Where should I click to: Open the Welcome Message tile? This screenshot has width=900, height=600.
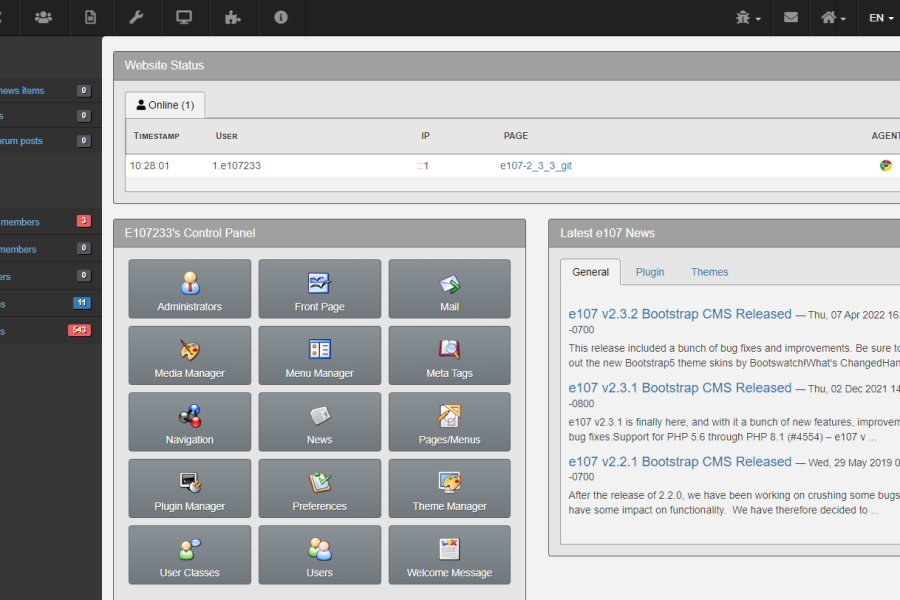[449, 555]
